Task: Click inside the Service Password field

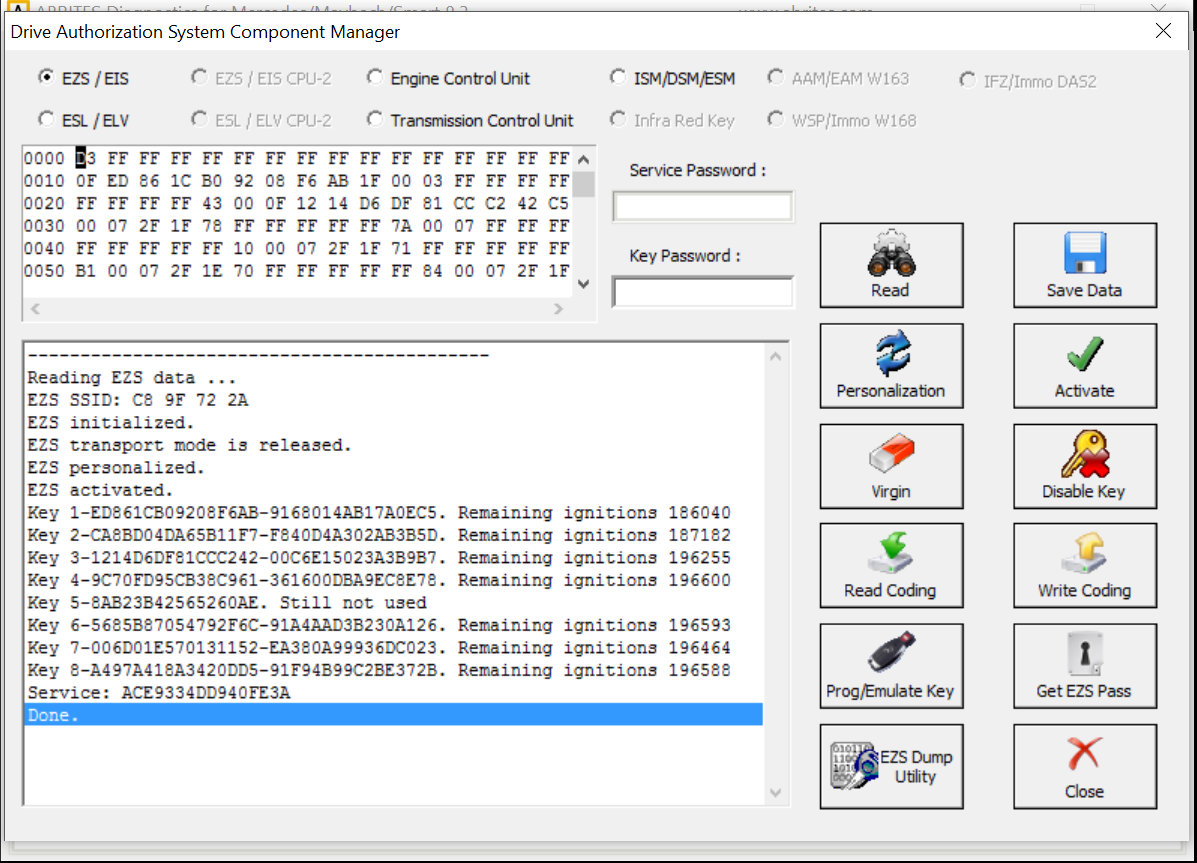Action: coord(702,207)
